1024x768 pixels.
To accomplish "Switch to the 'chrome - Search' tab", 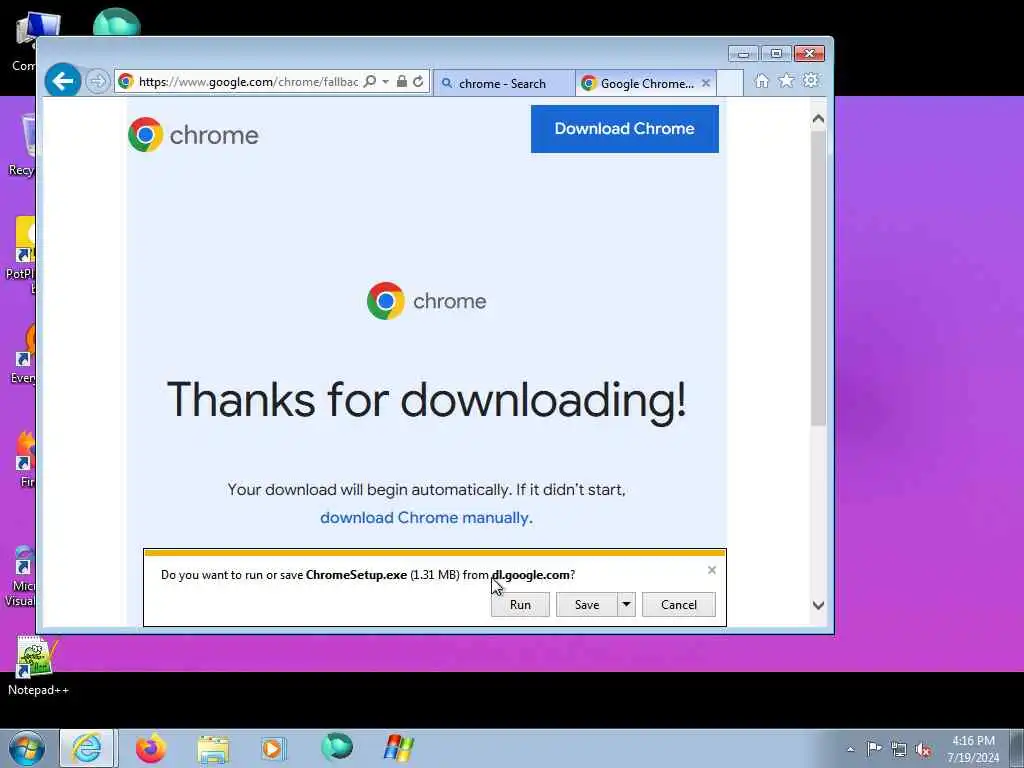I will pyautogui.click(x=503, y=84).
